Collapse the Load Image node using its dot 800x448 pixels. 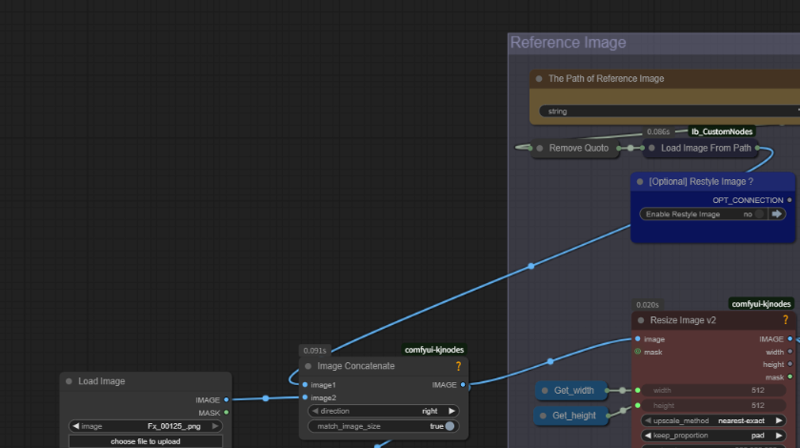point(68,381)
